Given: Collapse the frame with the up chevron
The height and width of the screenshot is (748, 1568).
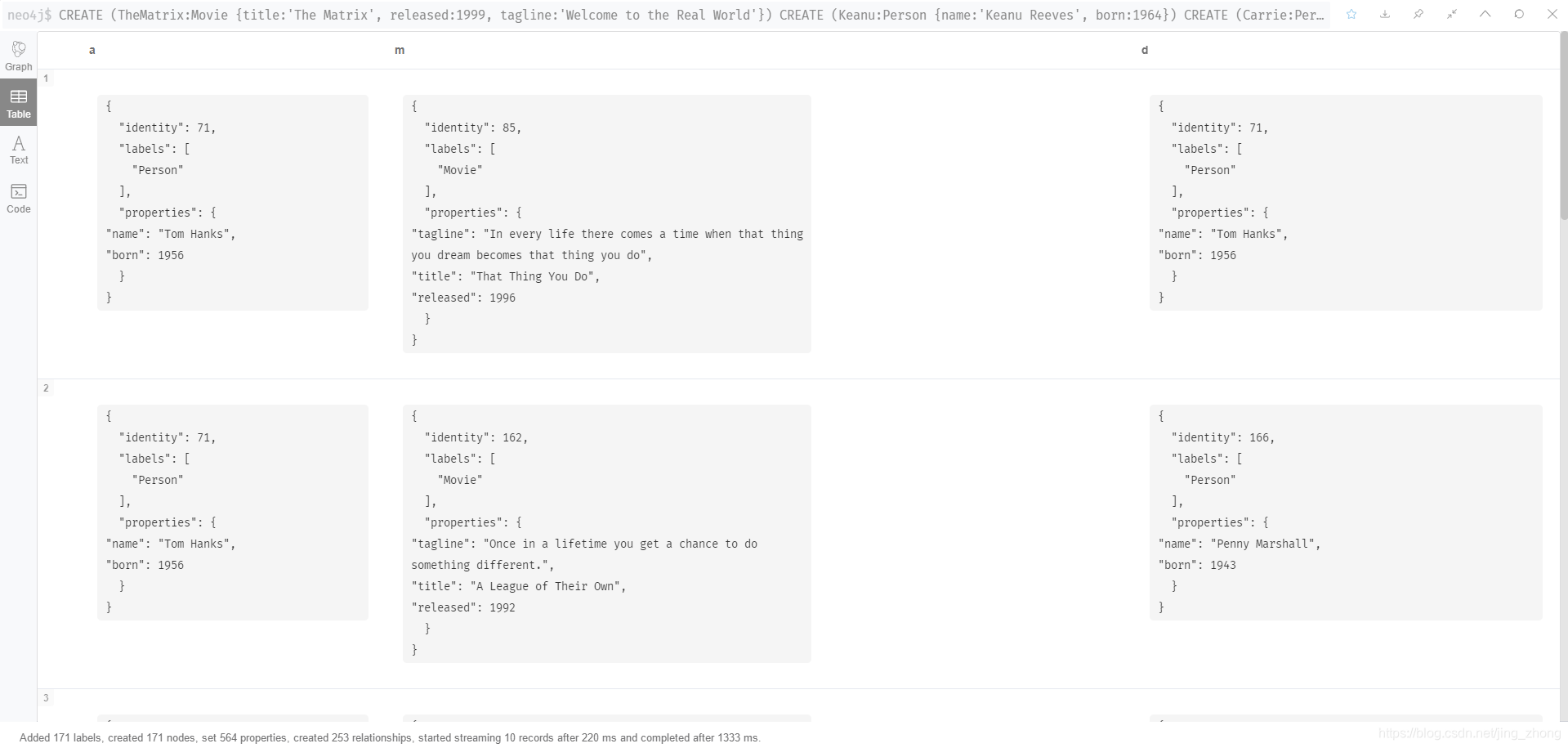Looking at the screenshot, I should coord(1485,14).
